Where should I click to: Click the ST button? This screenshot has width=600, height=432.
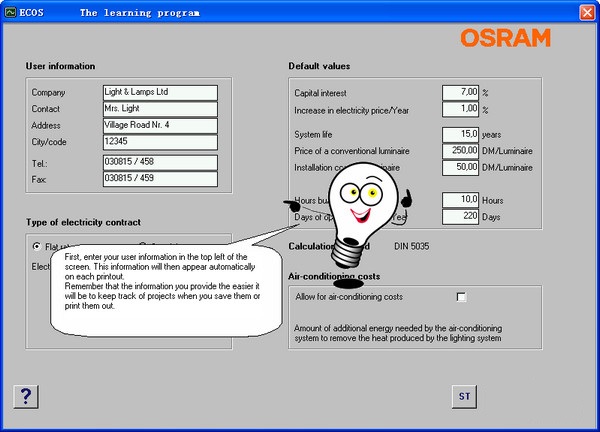pos(464,396)
